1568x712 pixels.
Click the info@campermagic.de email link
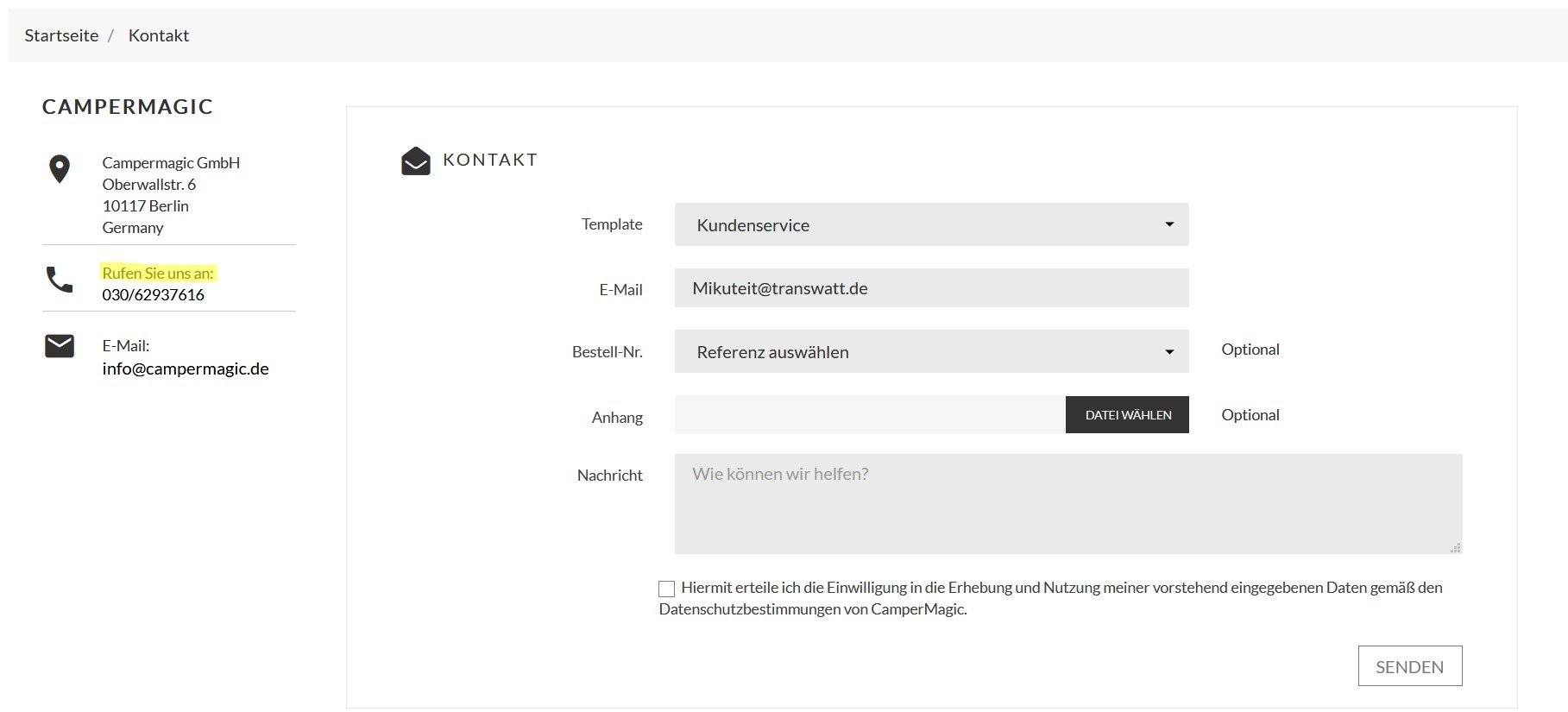tap(186, 369)
